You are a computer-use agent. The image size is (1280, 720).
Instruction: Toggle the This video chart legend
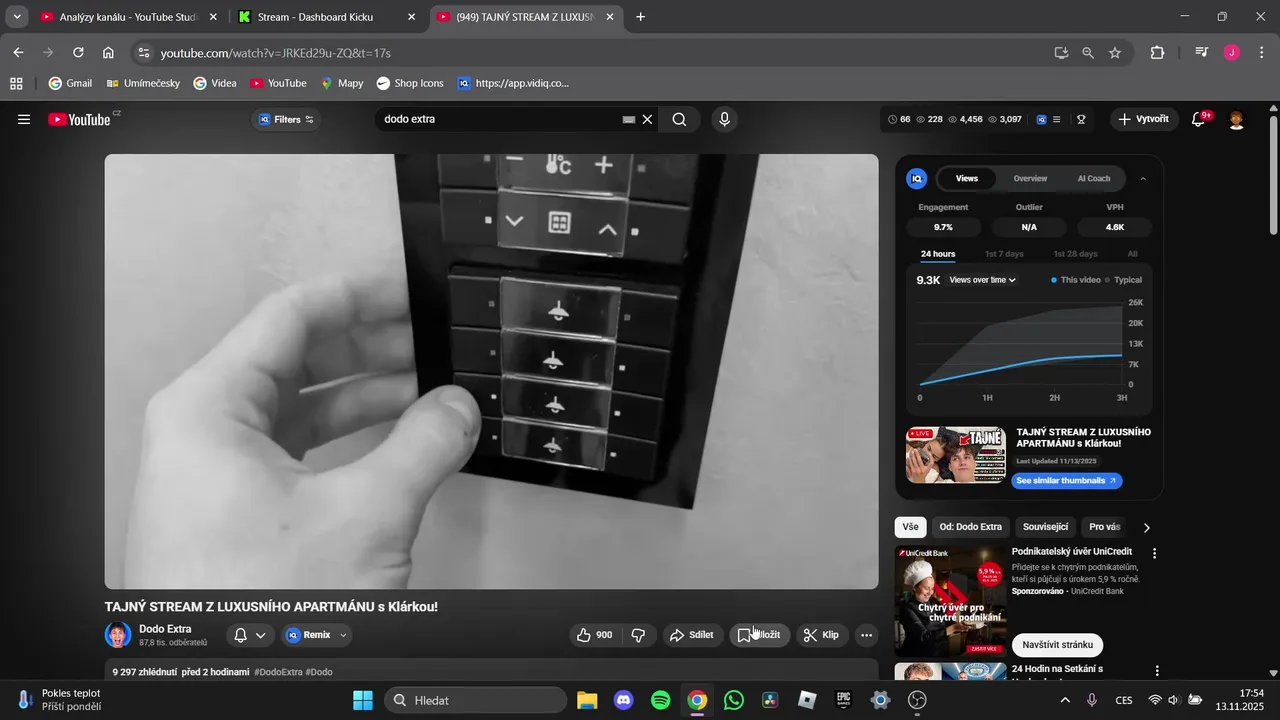coord(1076,280)
